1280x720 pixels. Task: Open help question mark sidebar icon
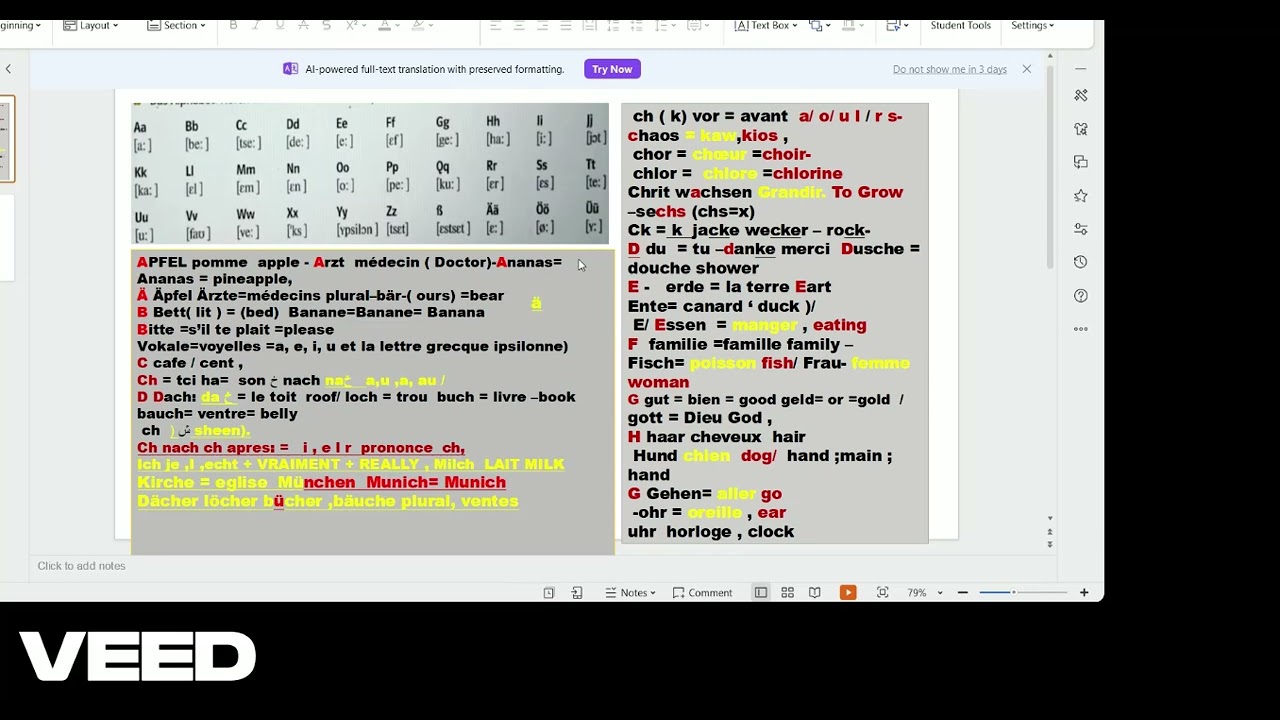(x=1081, y=296)
